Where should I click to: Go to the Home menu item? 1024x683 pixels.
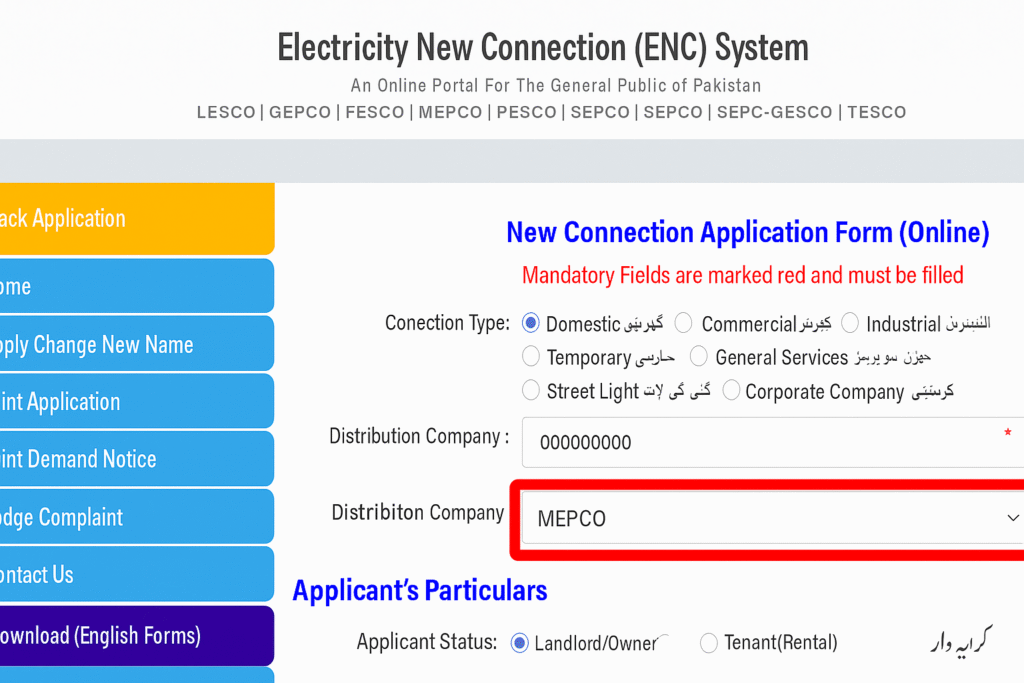point(137,286)
